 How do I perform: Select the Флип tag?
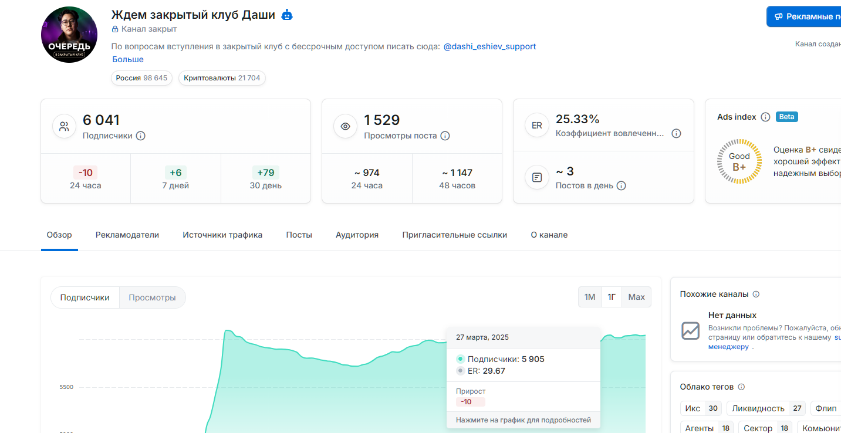[x=825, y=408]
